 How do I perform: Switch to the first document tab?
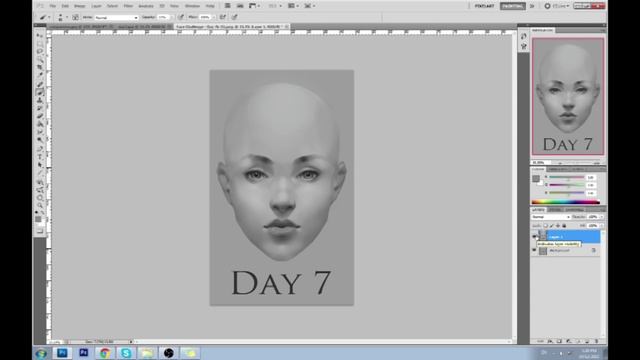tap(80, 27)
